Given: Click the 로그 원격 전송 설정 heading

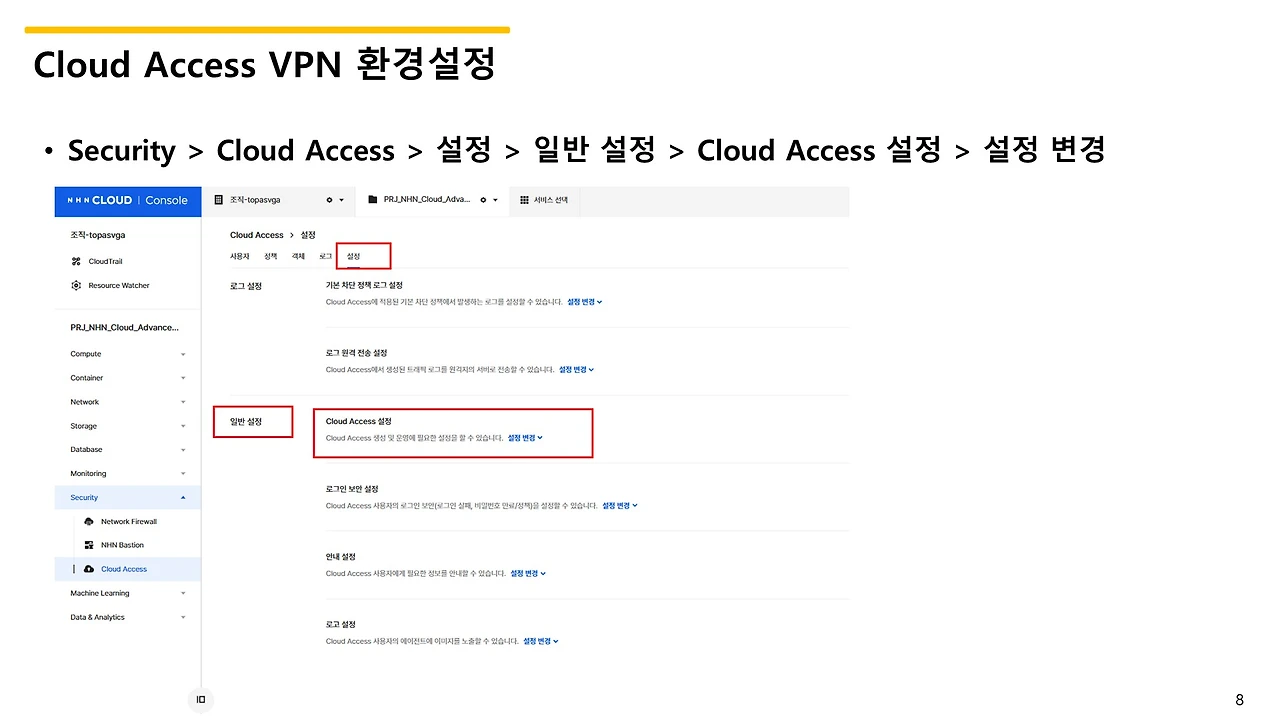Looking at the screenshot, I should pyautogui.click(x=356, y=353).
